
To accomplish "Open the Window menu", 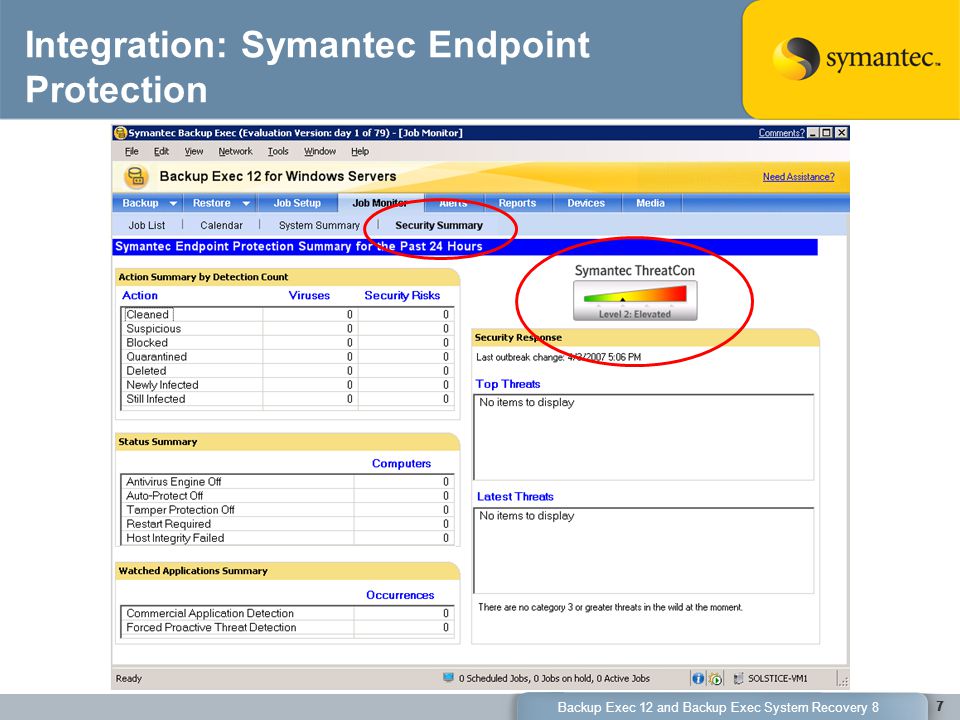I will pyautogui.click(x=320, y=151).
